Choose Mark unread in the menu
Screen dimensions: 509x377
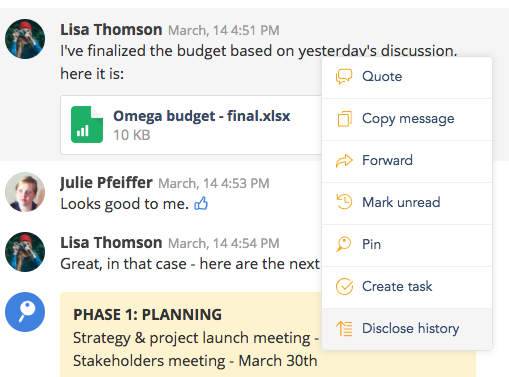[x=407, y=203]
